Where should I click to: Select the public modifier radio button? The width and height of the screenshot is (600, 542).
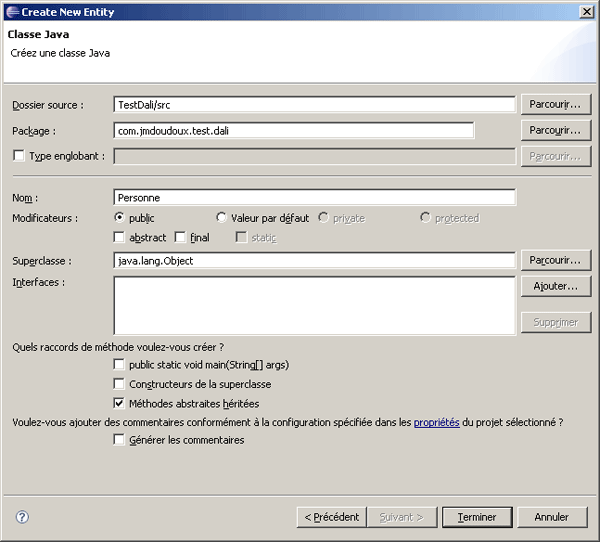tap(120, 217)
